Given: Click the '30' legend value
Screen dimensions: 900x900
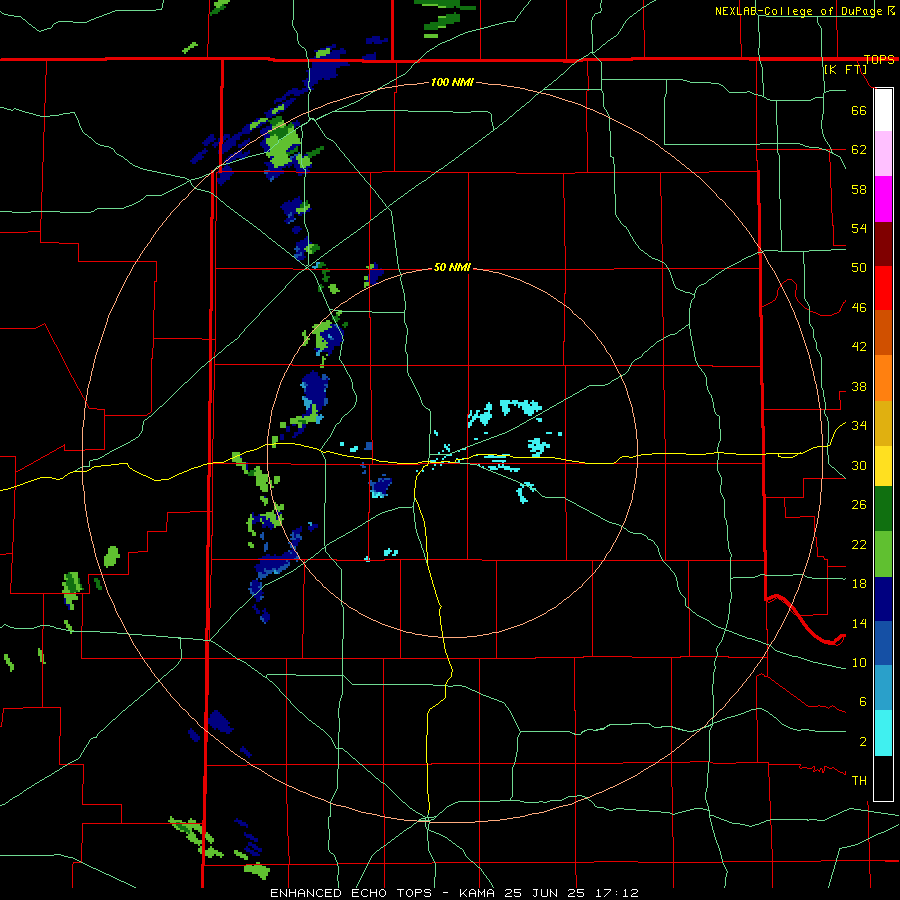Looking at the screenshot, I should 859,465.
